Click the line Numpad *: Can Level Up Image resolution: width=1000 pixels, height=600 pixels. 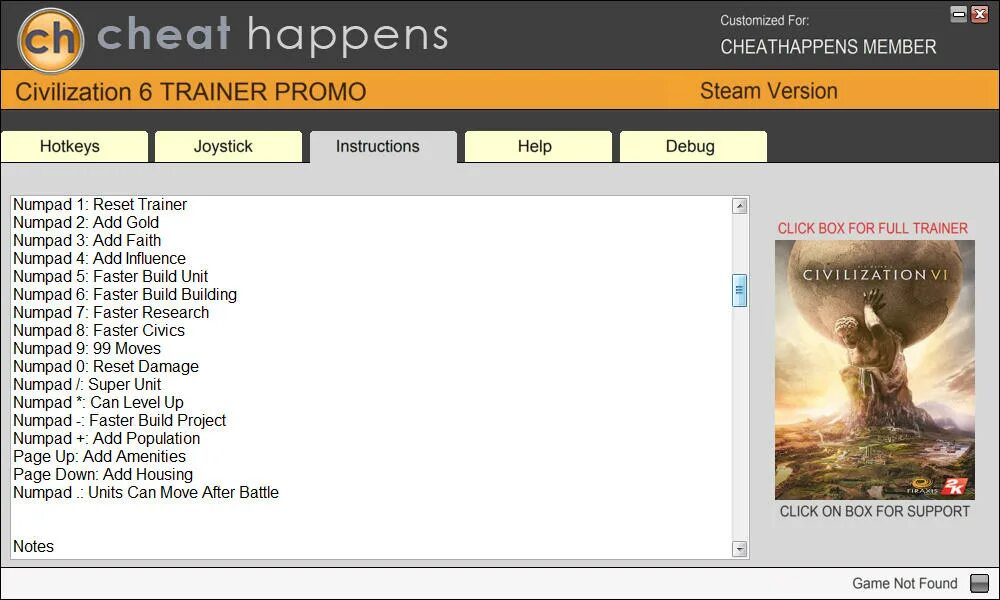coord(98,402)
